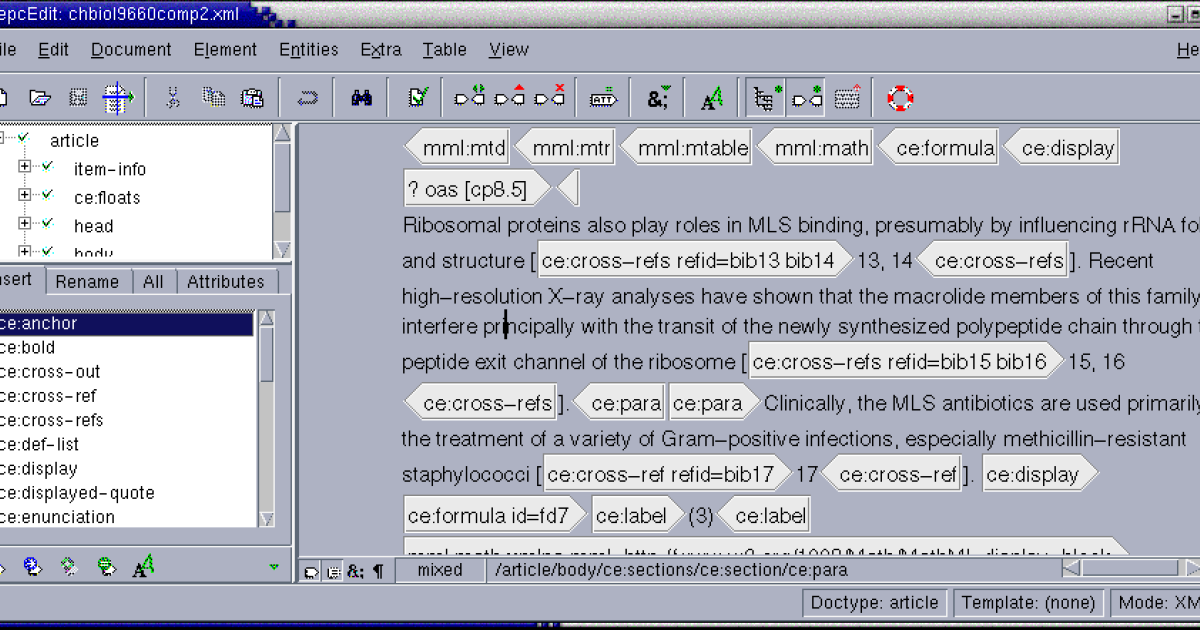1200x630 pixels.
Task: Toggle the element tree view button
Action: click(767, 98)
